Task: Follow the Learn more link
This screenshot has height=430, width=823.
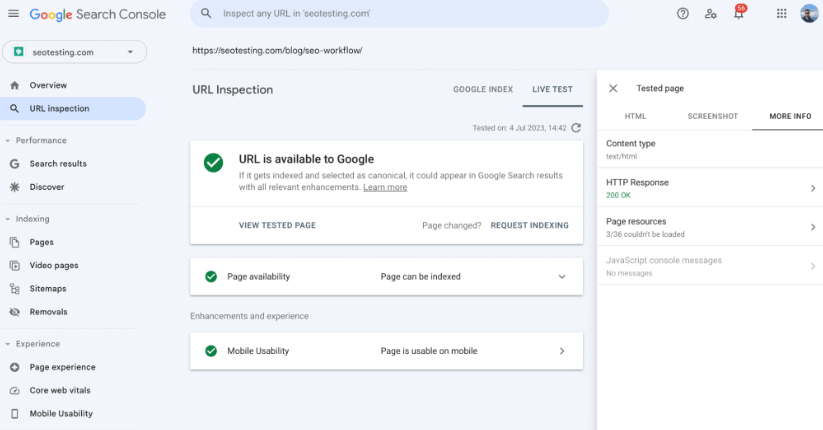Action: click(385, 187)
